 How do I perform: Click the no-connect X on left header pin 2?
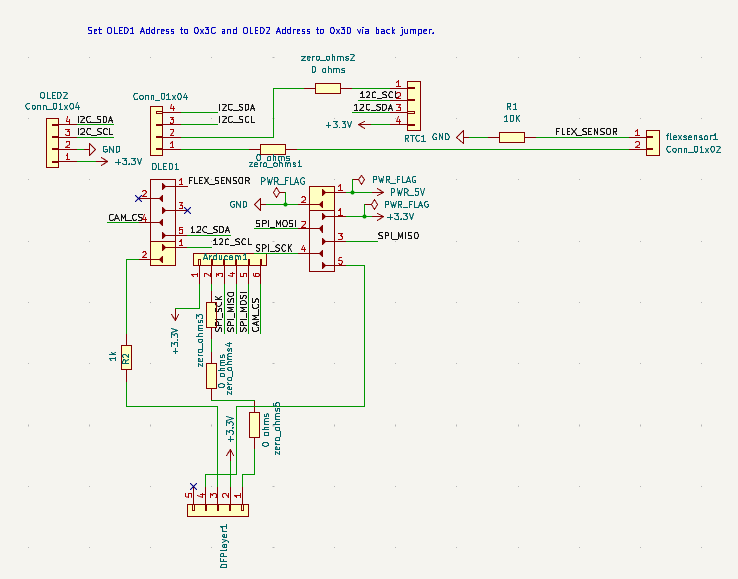coord(138,199)
